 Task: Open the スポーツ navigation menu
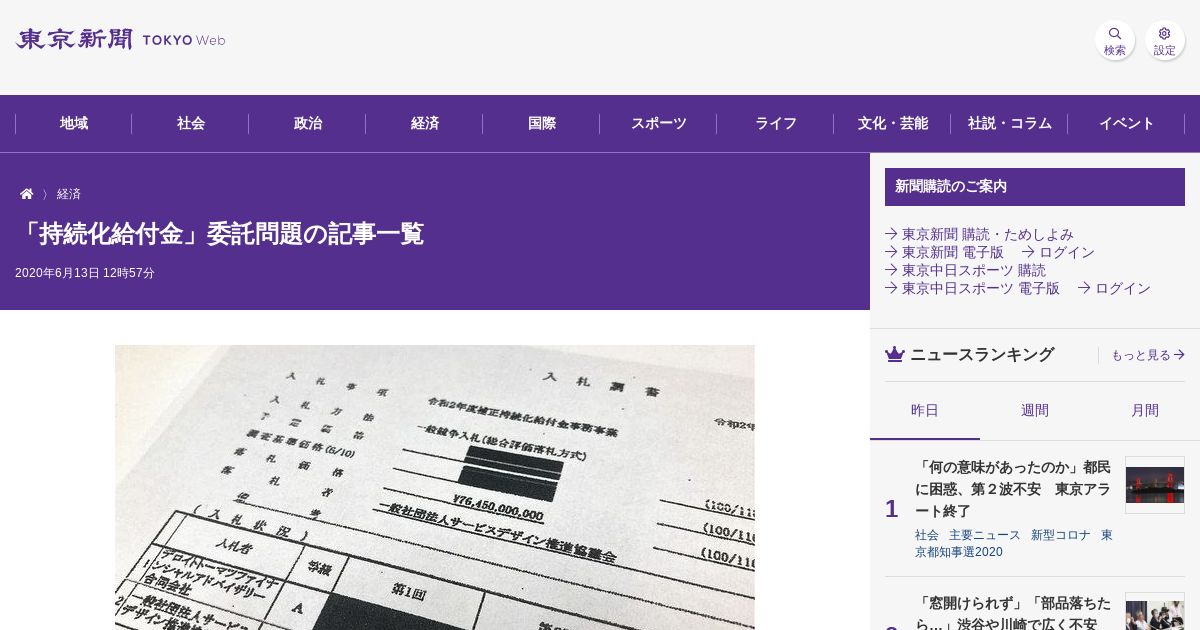659,123
